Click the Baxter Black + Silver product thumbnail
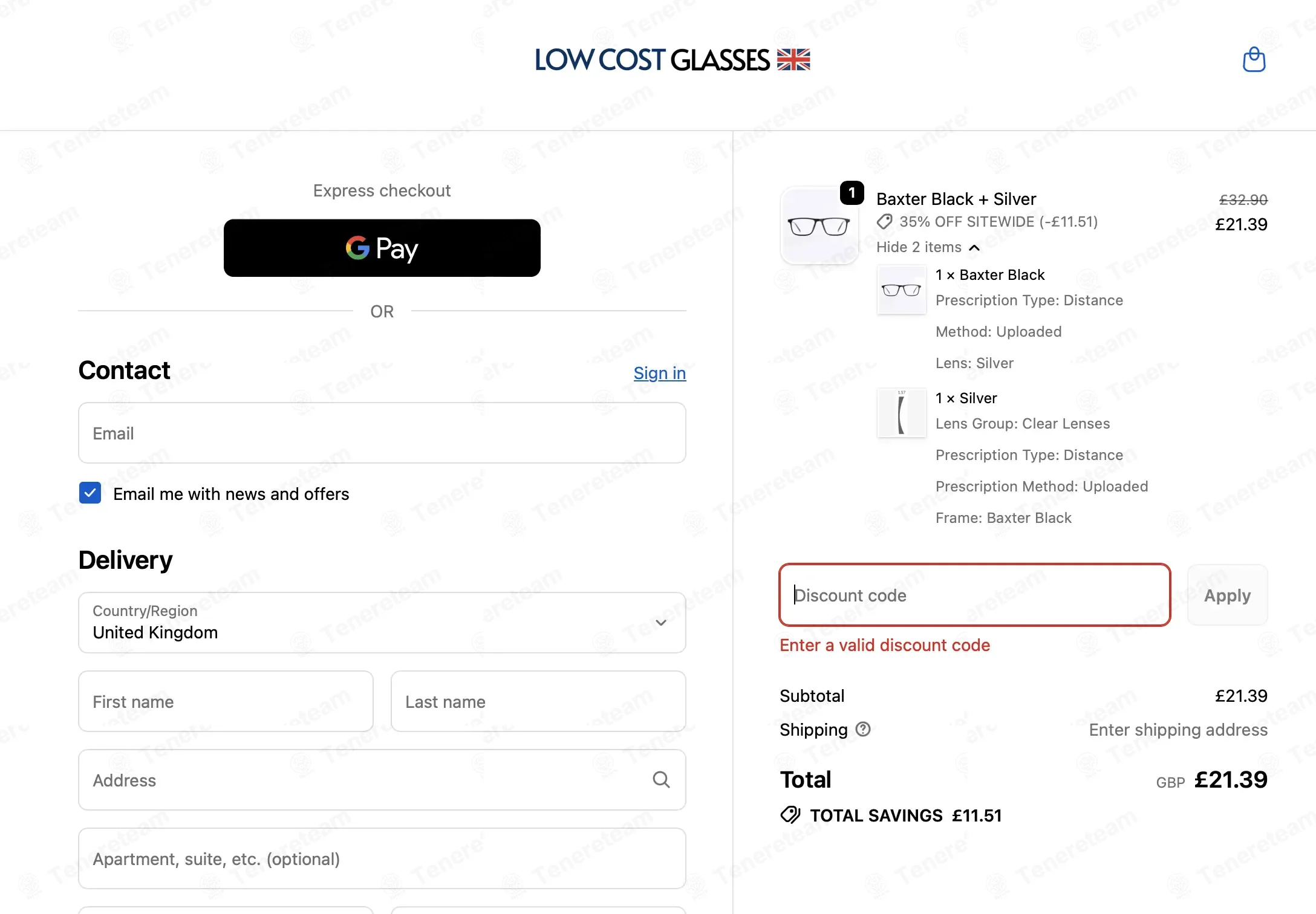 (x=819, y=226)
